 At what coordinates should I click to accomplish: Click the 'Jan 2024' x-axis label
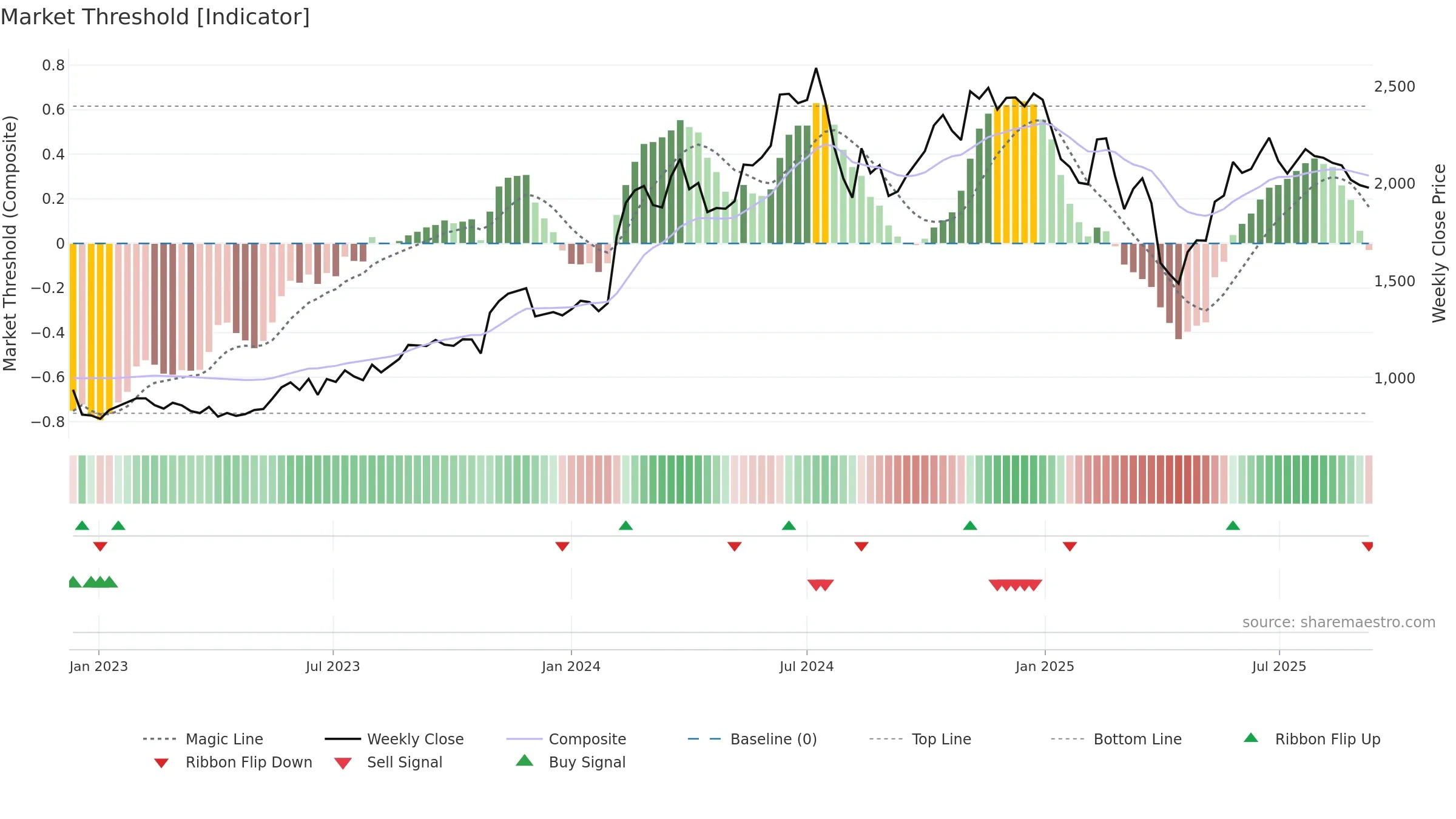click(x=571, y=666)
